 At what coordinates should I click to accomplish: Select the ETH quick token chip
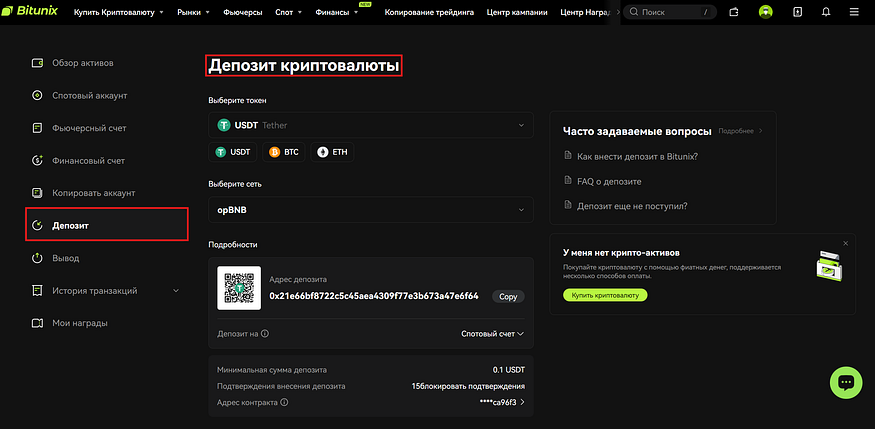[334, 152]
